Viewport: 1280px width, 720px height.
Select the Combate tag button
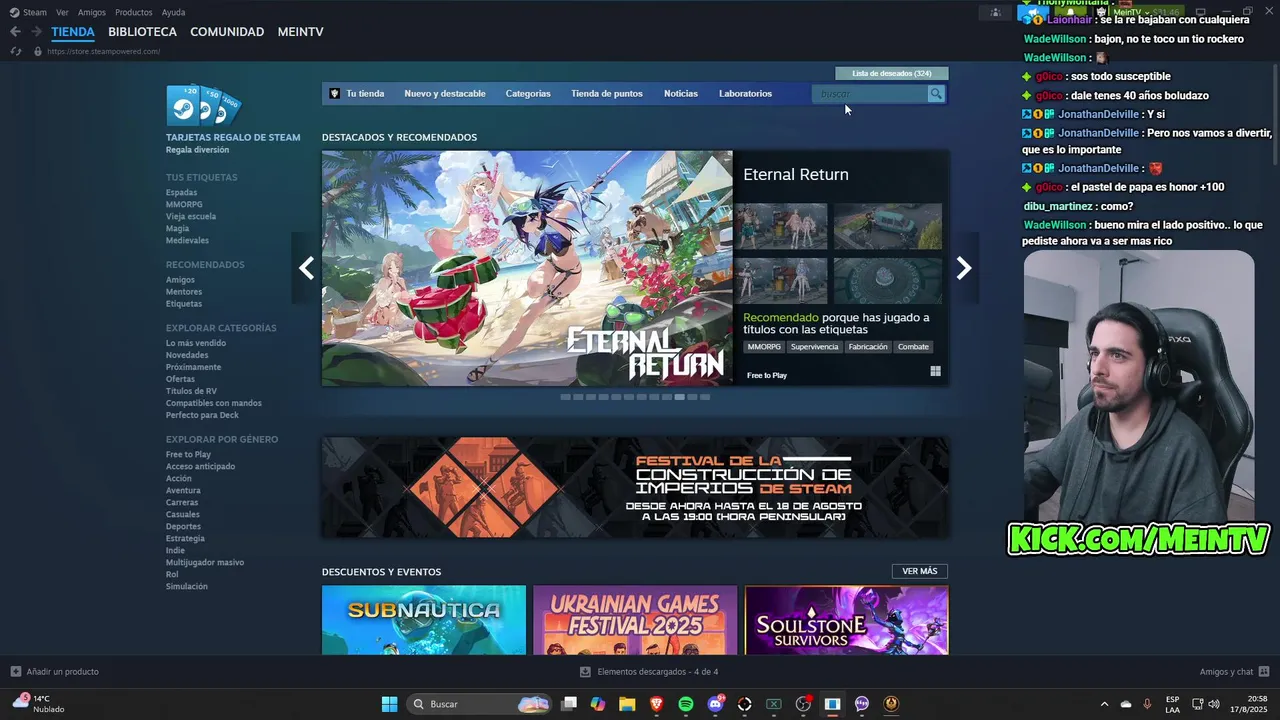click(913, 347)
